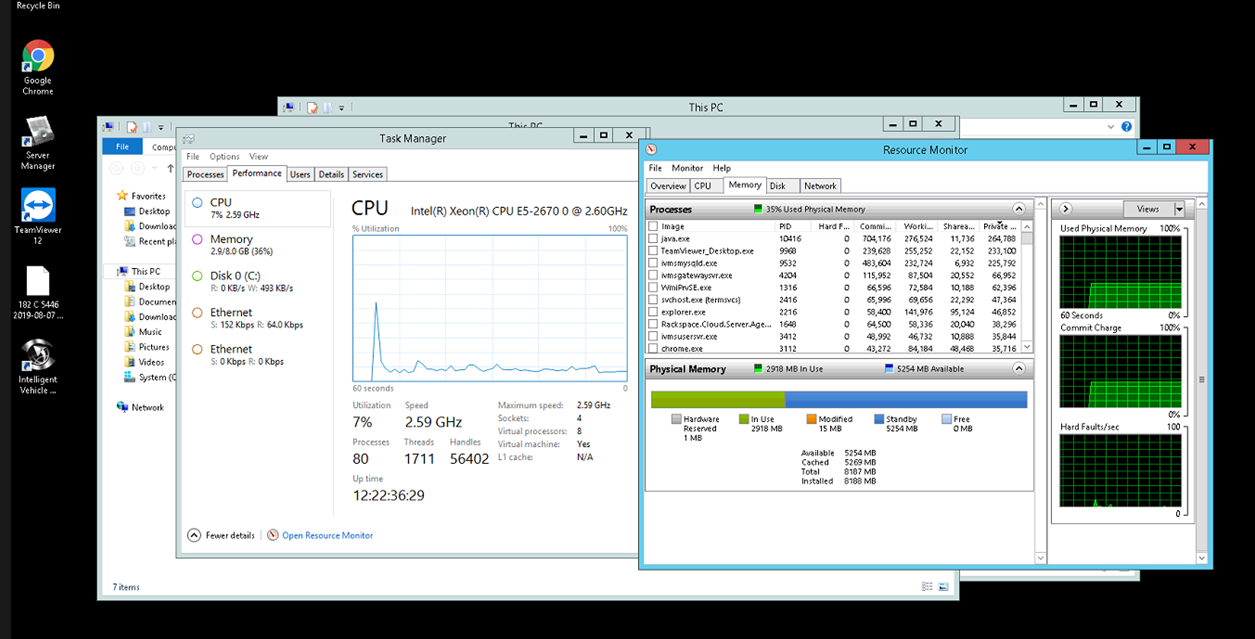The width and height of the screenshot is (1255, 639).
Task: Select the CPU circle icon in Task Manager
Action: [197, 203]
